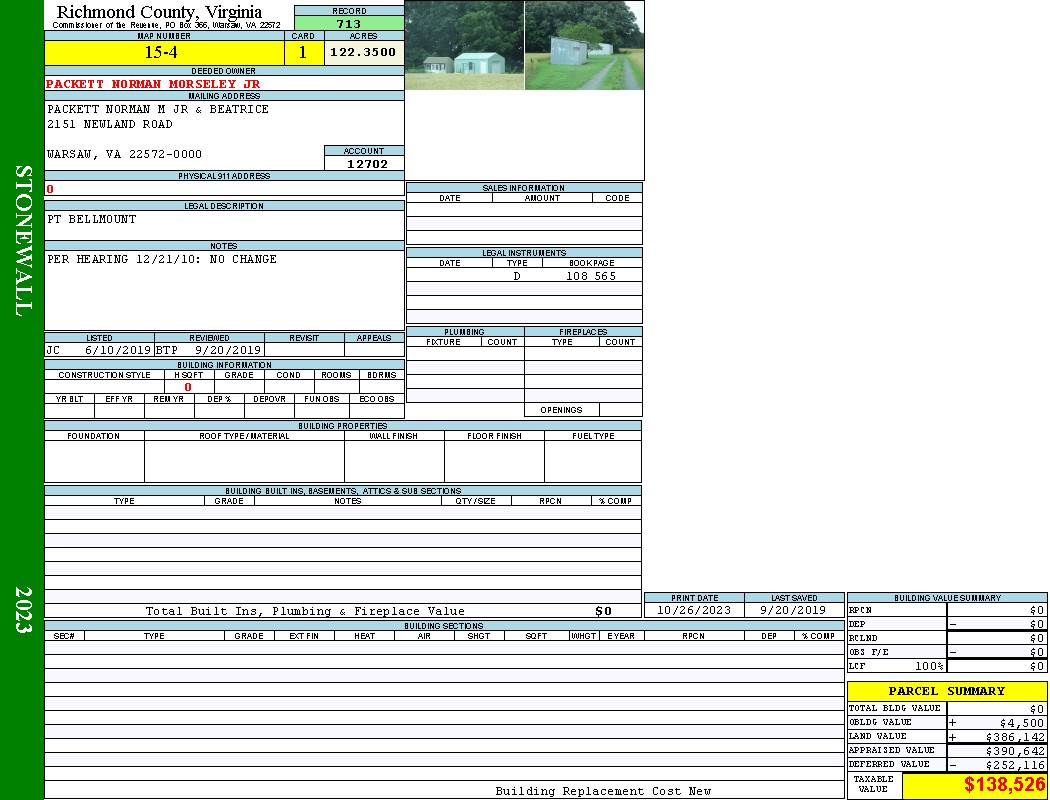Select deeded owner name Packett Norman Morseley Jr
This screenshot has width=1050, height=800.
click(153, 84)
